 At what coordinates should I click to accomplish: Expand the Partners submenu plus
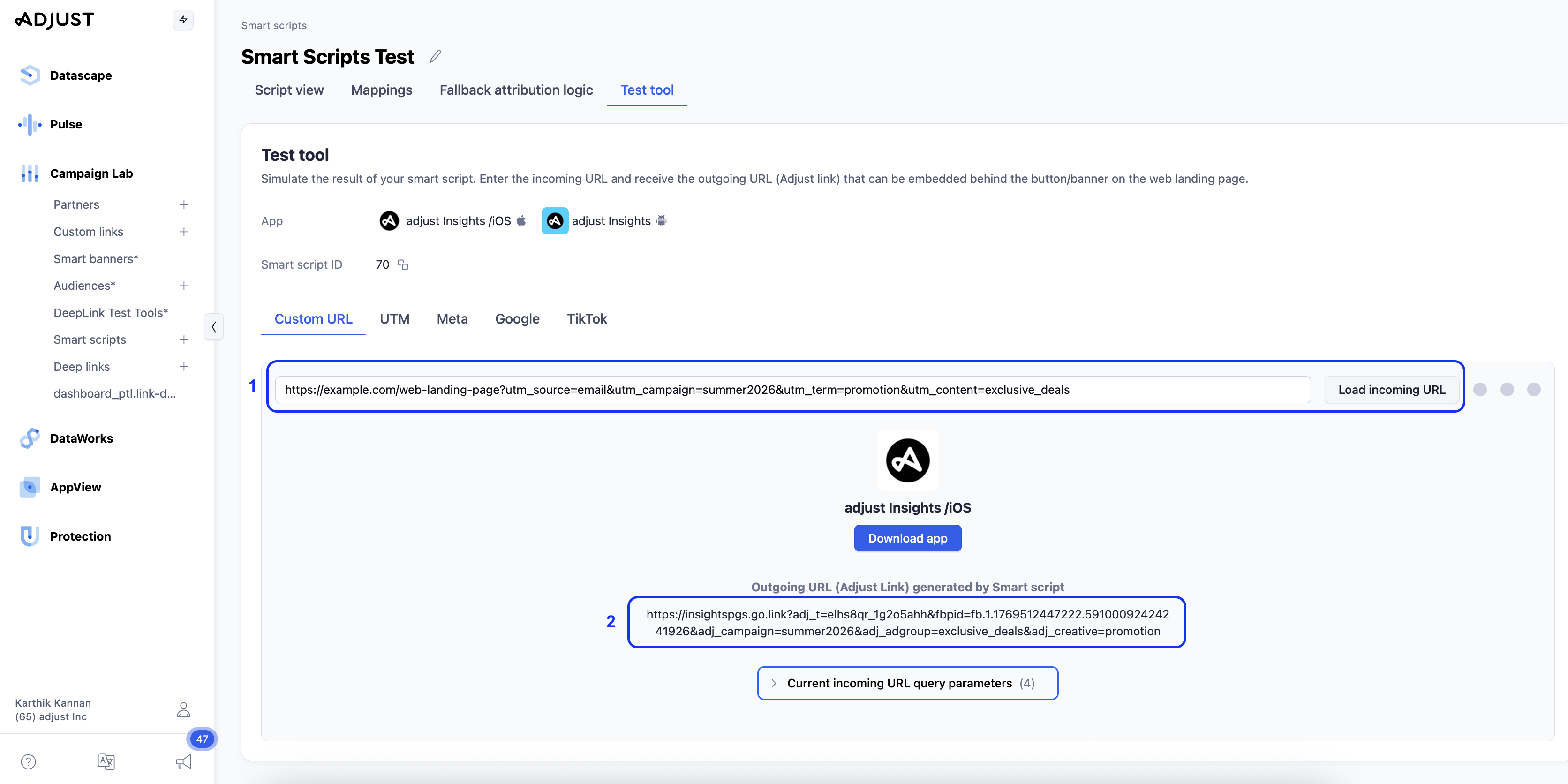184,204
